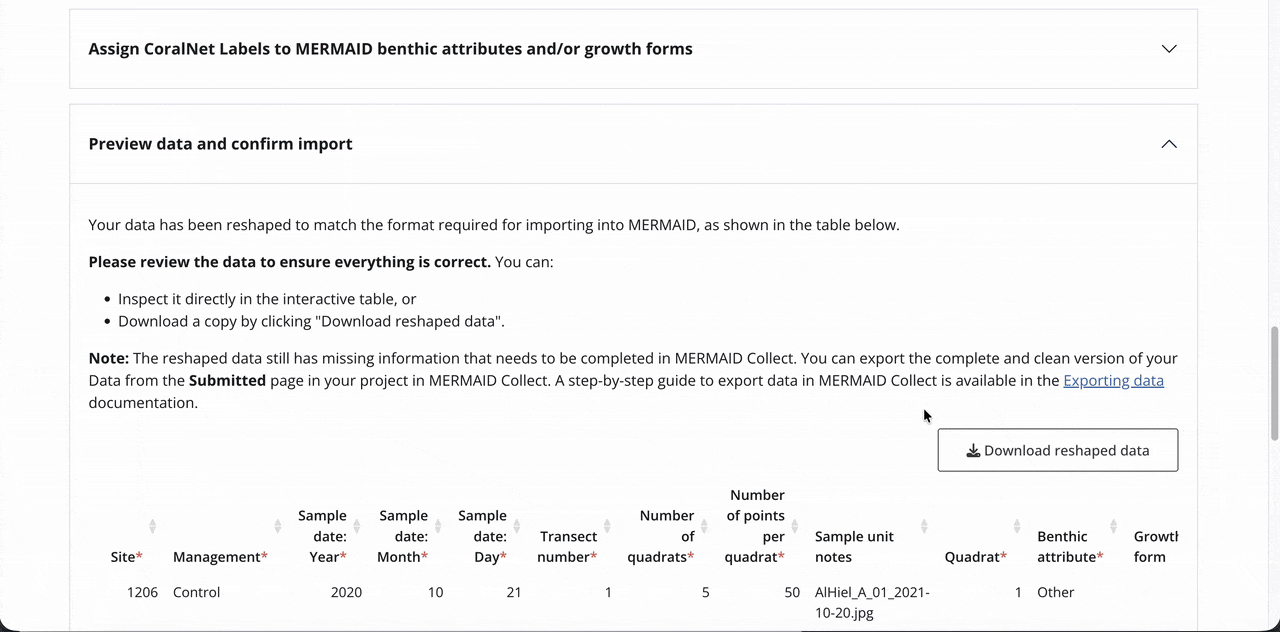Image resolution: width=1280 pixels, height=632 pixels.
Task: Click the 'Preview data and confirm import' heading
Action: pyautogui.click(x=220, y=144)
